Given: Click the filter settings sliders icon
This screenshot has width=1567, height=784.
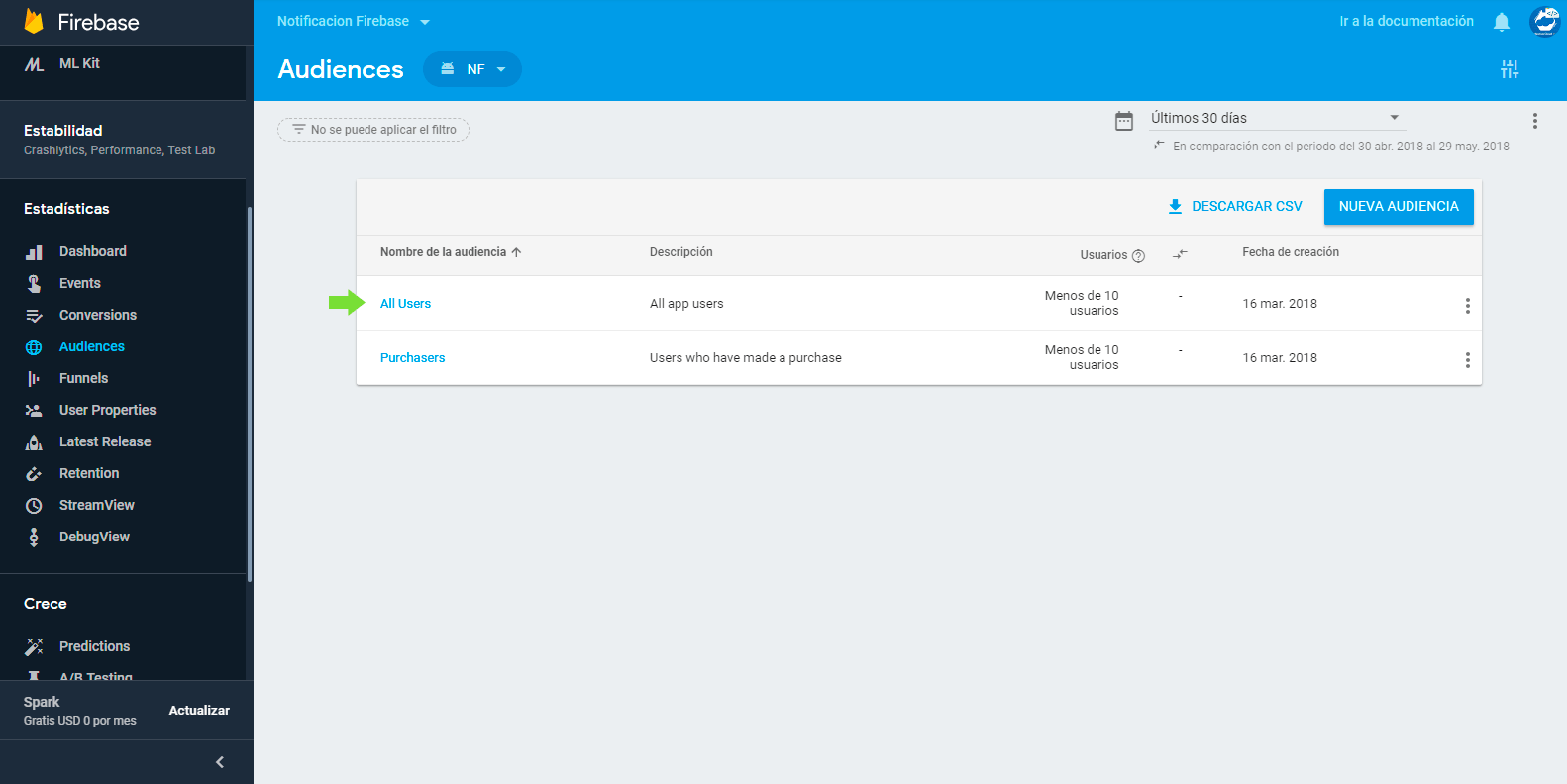Looking at the screenshot, I should (1509, 69).
